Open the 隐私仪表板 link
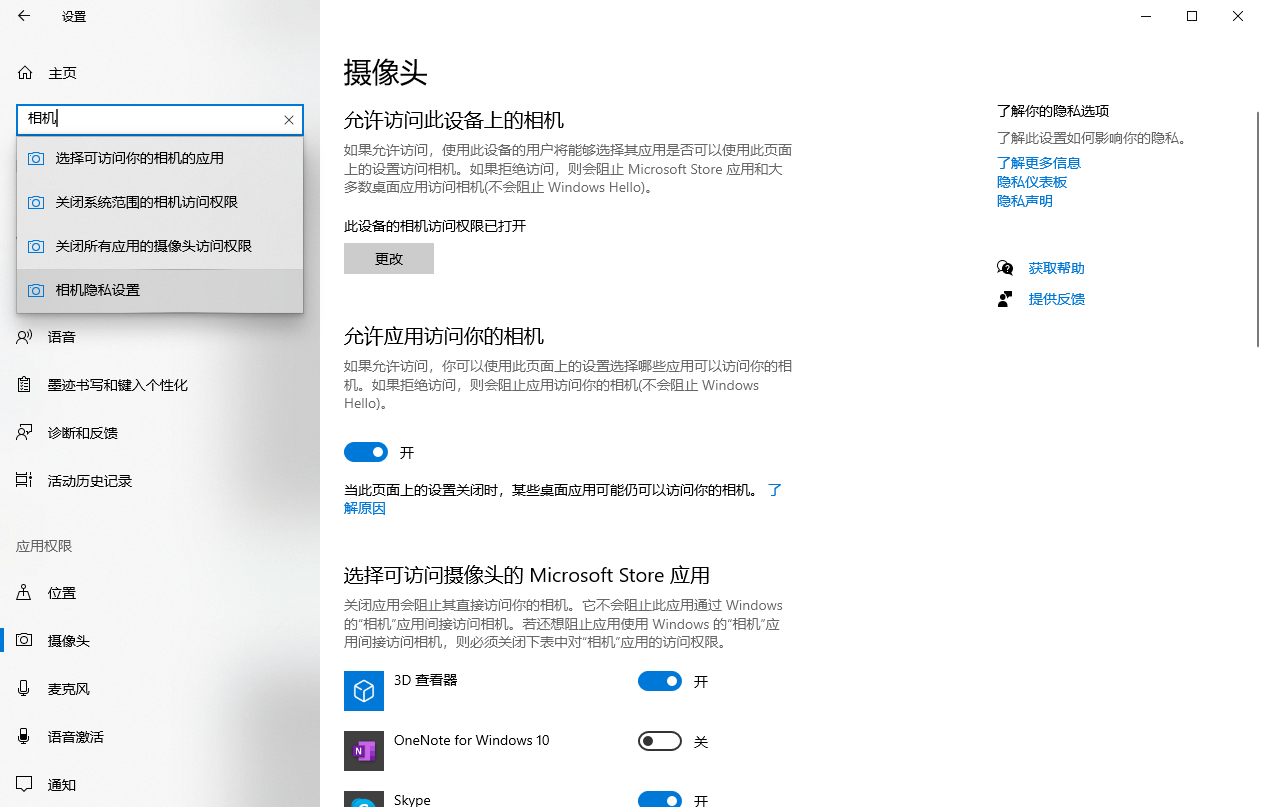This screenshot has height=807, width=1261. (1032, 182)
